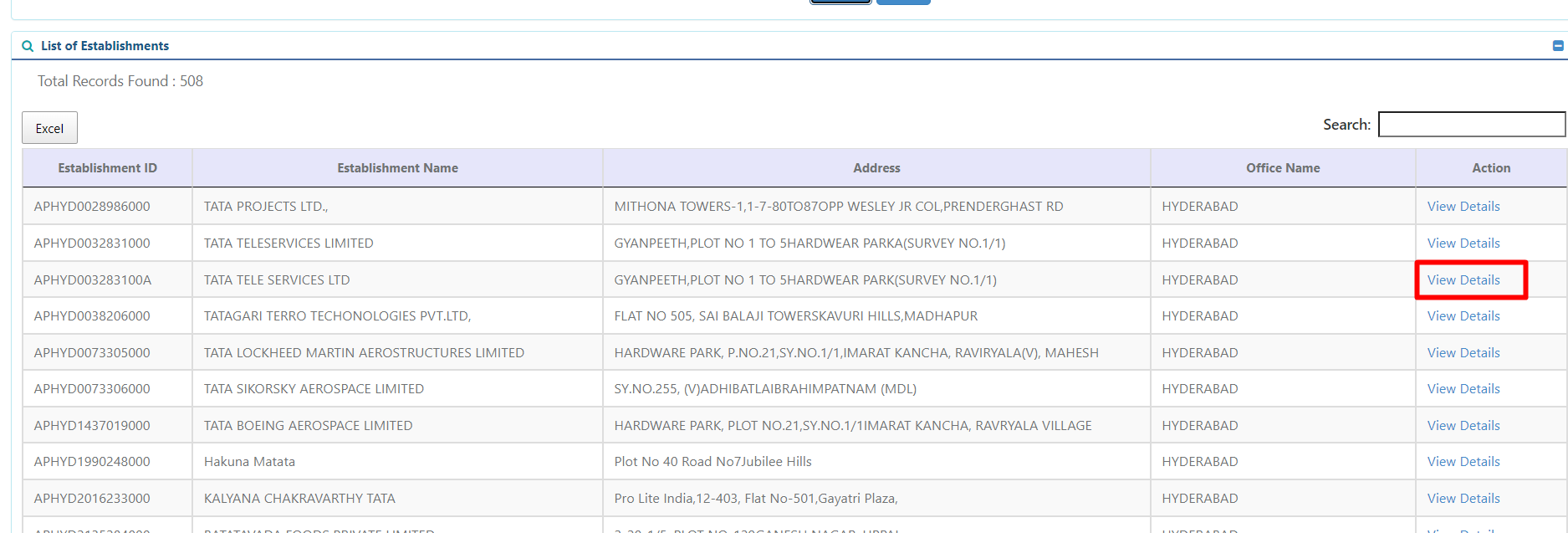Click the HARDWARE PARK, PLOT NO.21 address
1568x533 pixels.
click(853, 426)
